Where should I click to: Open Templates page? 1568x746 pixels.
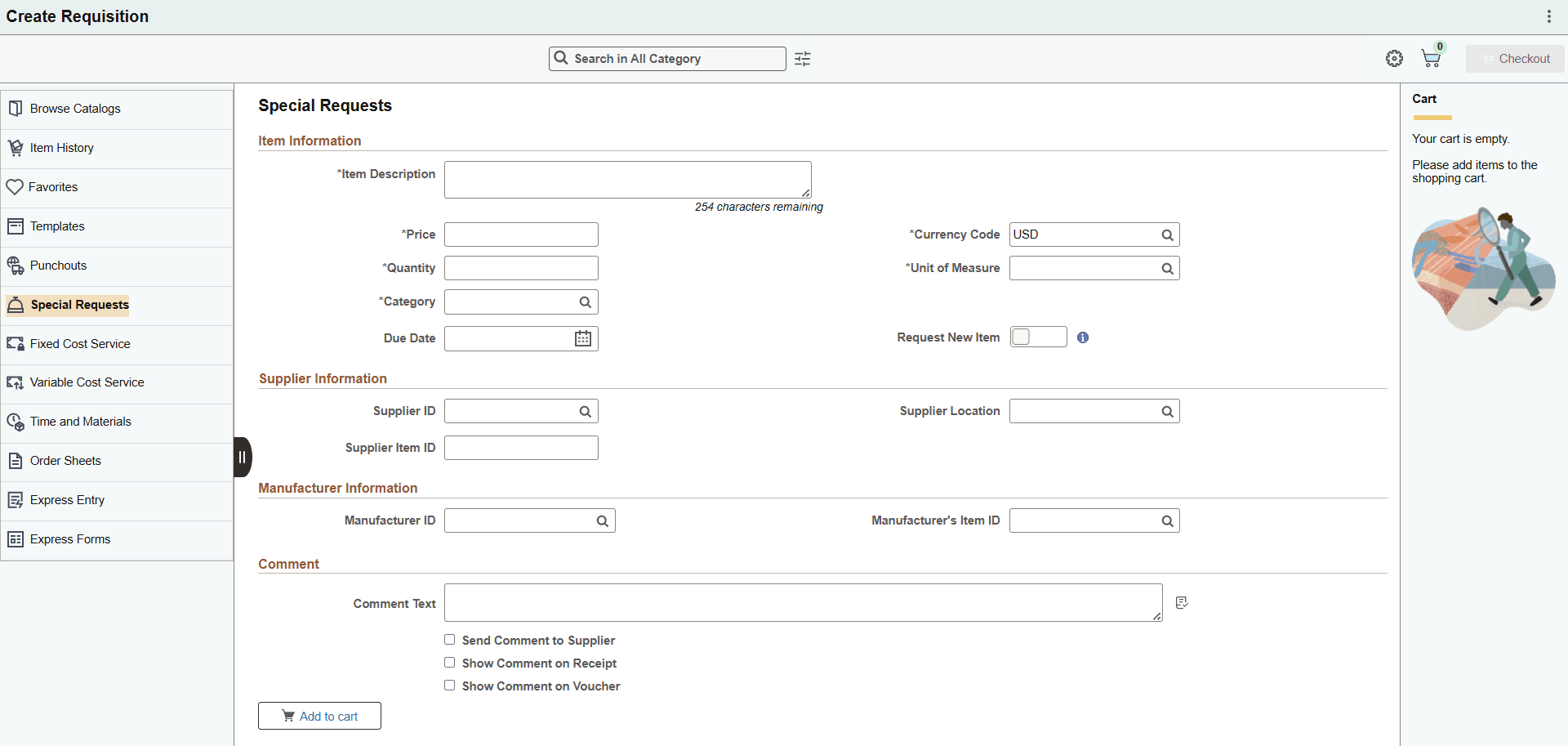point(118,227)
